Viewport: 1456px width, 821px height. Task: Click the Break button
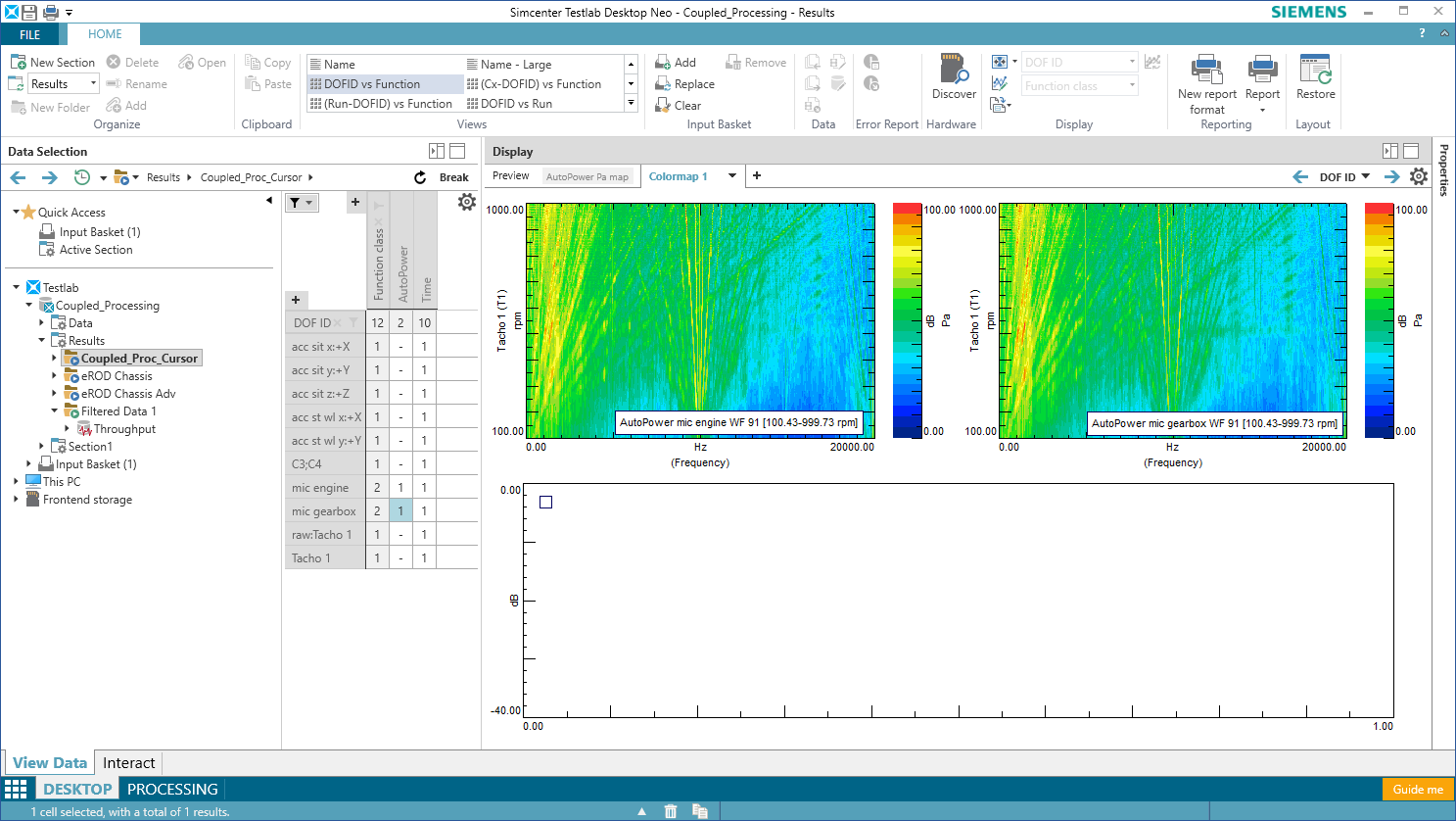pyautogui.click(x=453, y=177)
